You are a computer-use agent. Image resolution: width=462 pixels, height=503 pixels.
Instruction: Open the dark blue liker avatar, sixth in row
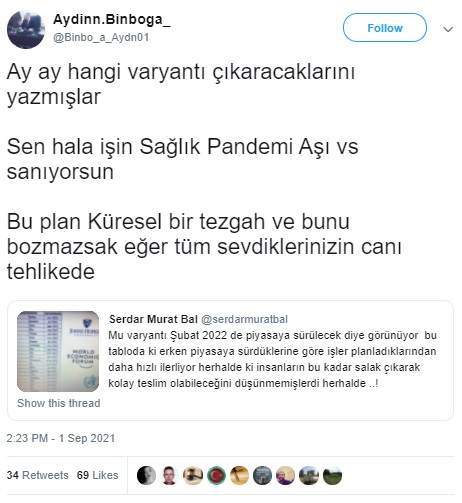[262, 475]
